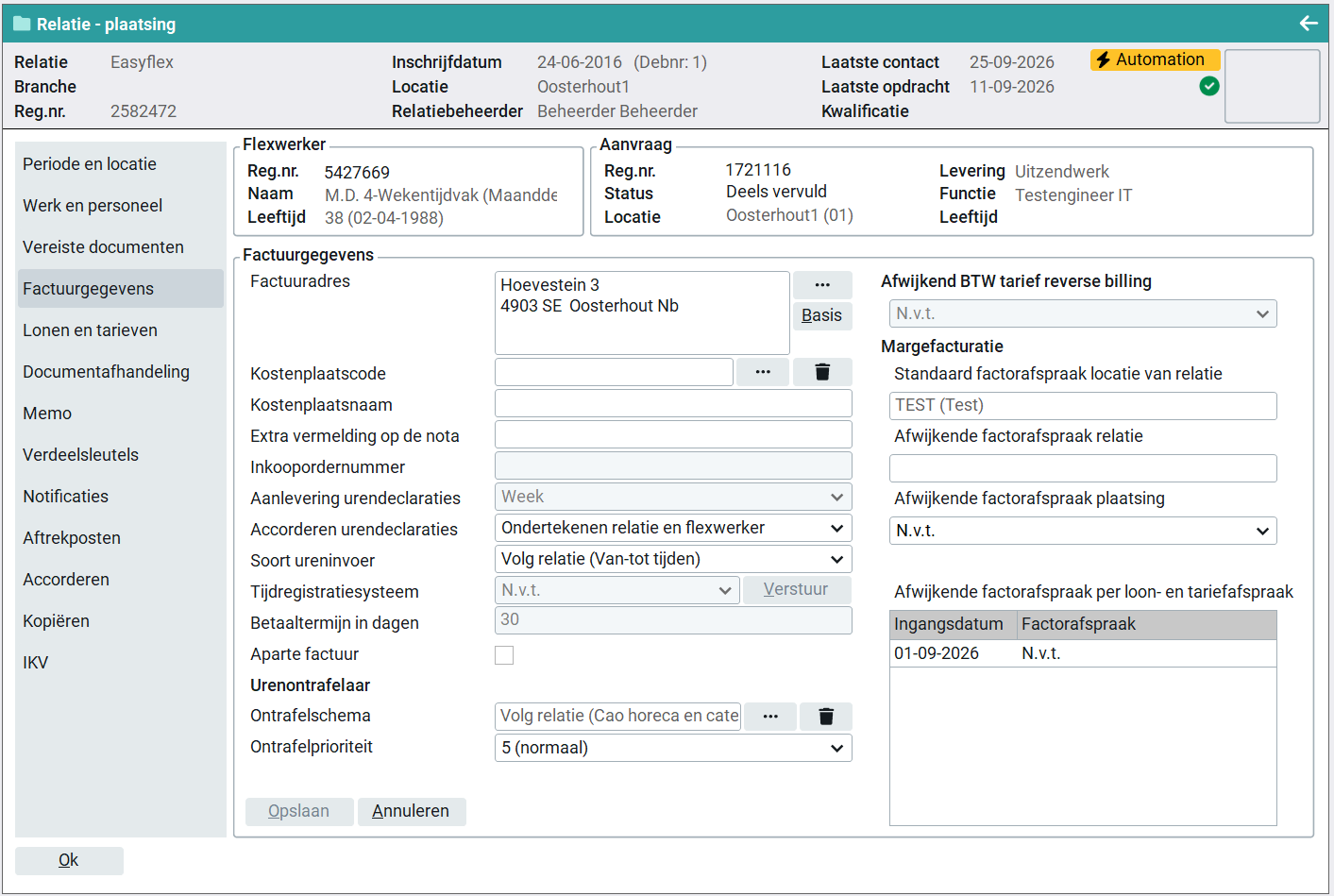Show the Memo section
Viewport: 1334px width, 896px height.
(121, 414)
